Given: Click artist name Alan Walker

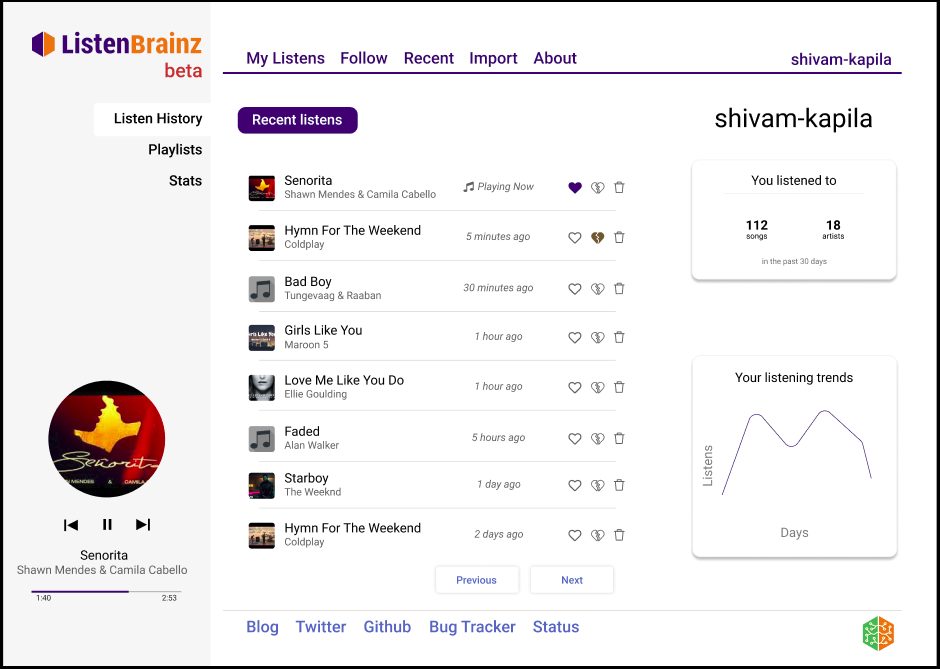Looking at the screenshot, I should pyautogui.click(x=312, y=445).
